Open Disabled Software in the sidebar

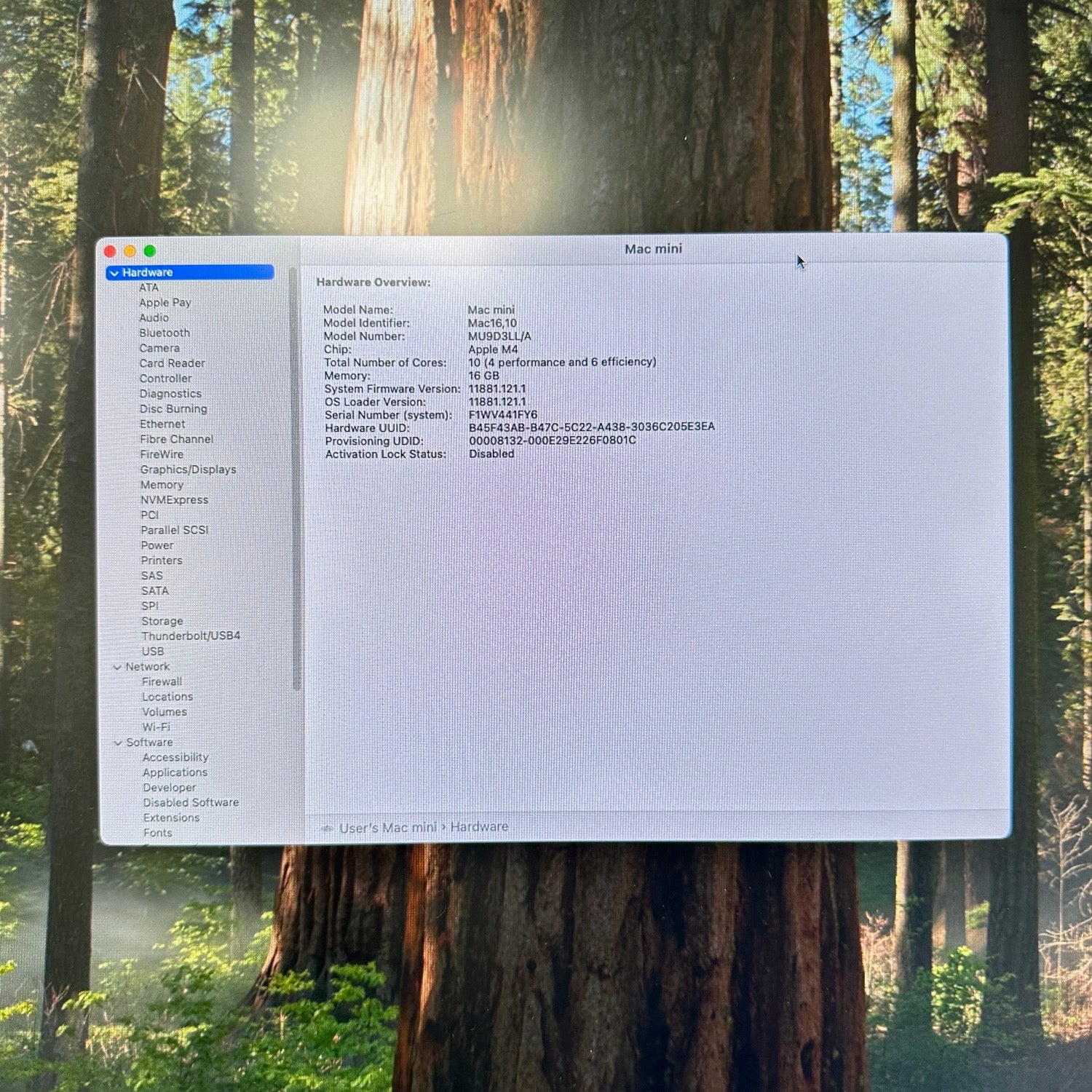click(191, 802)
